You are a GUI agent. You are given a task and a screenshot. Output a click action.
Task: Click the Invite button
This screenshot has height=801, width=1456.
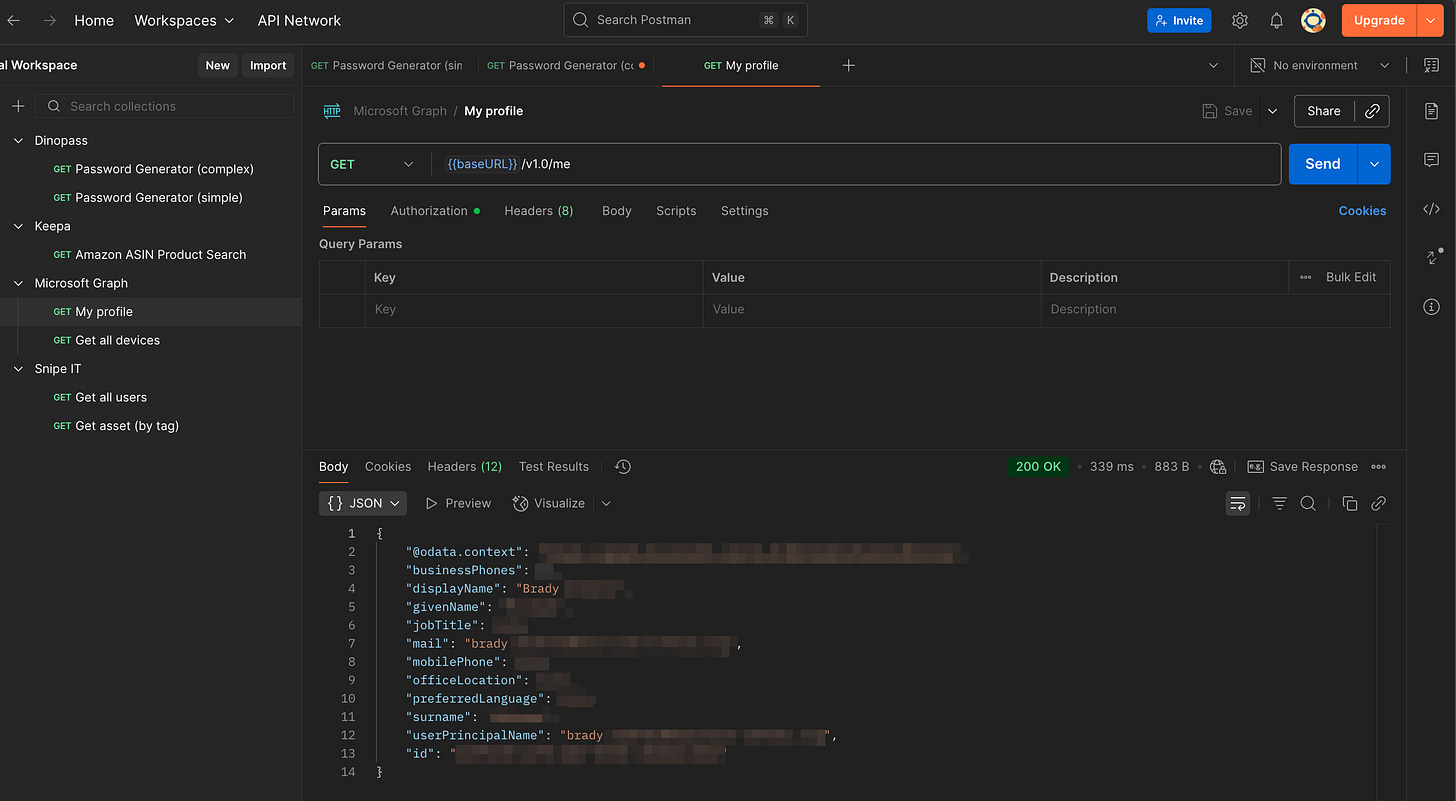click(1179, 20)
